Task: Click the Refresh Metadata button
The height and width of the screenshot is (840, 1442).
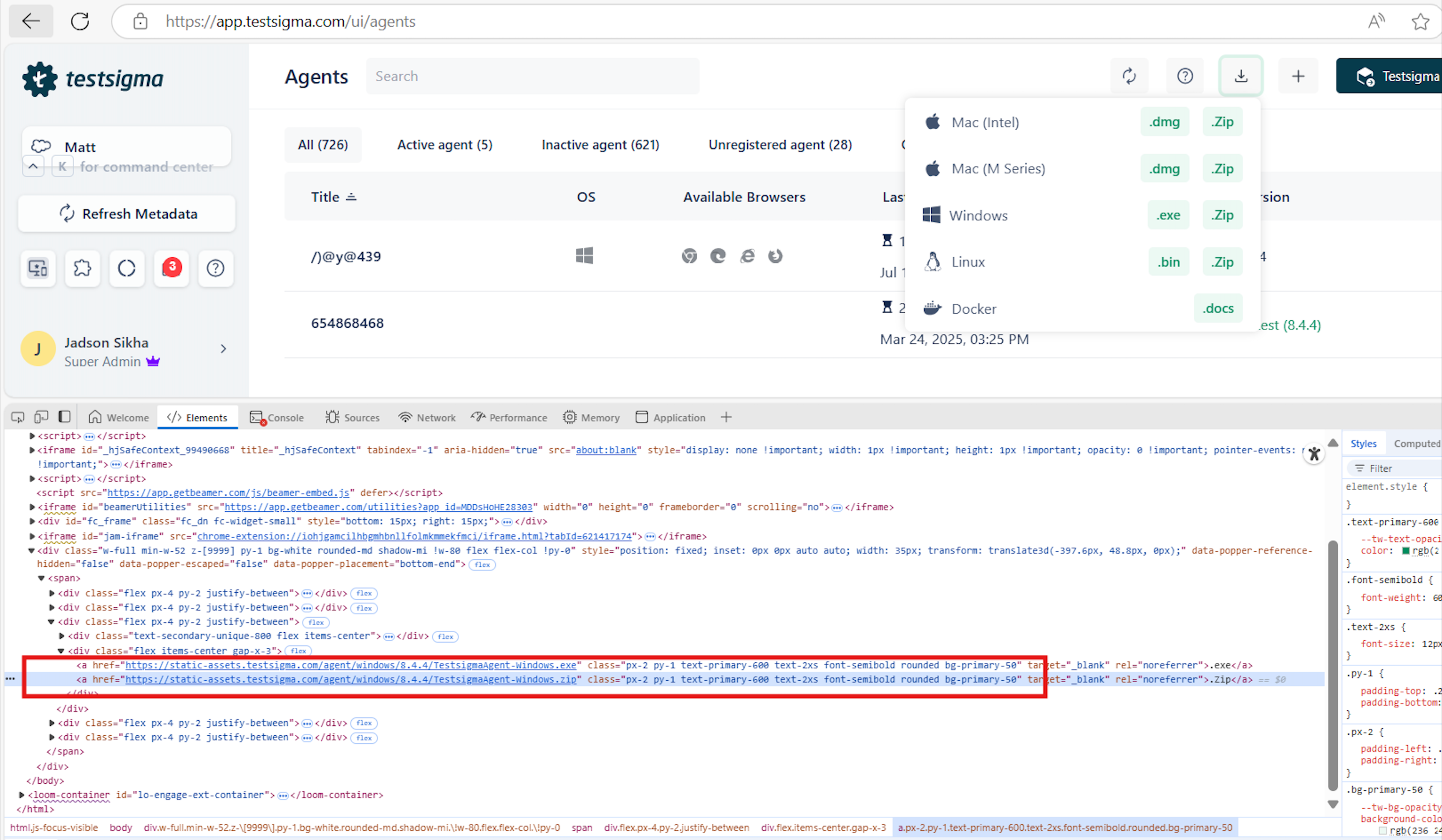Action: [126, 213]
